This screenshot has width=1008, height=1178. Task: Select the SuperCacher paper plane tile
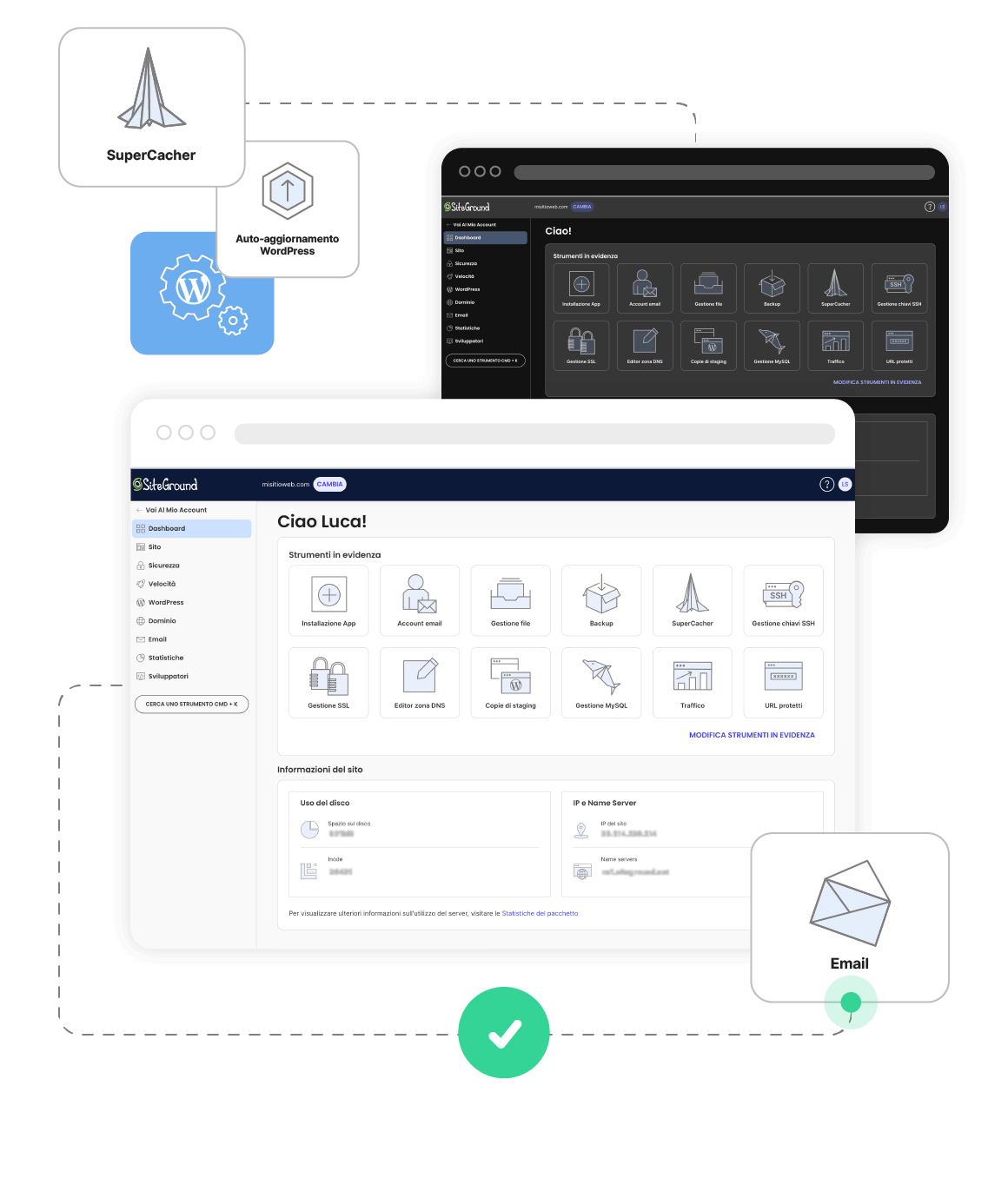pos(693,600)
